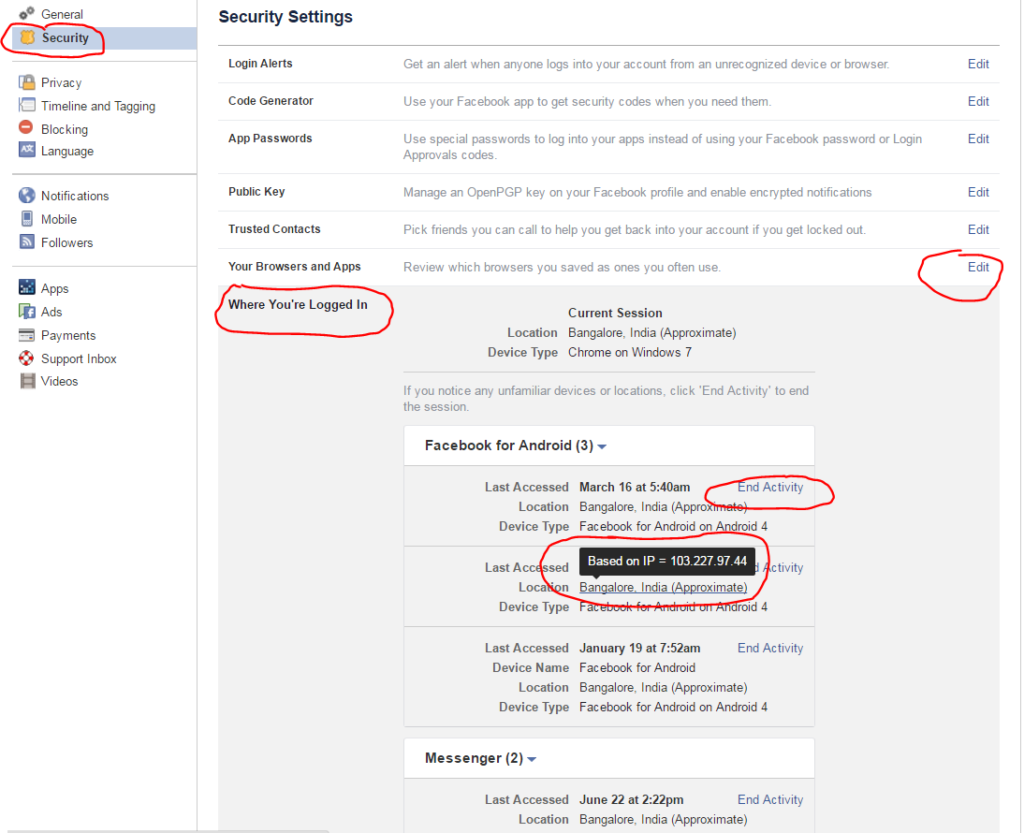Click the Videos film icon
The width and height of the screenshot is (1024, 833).
point(27,381)
